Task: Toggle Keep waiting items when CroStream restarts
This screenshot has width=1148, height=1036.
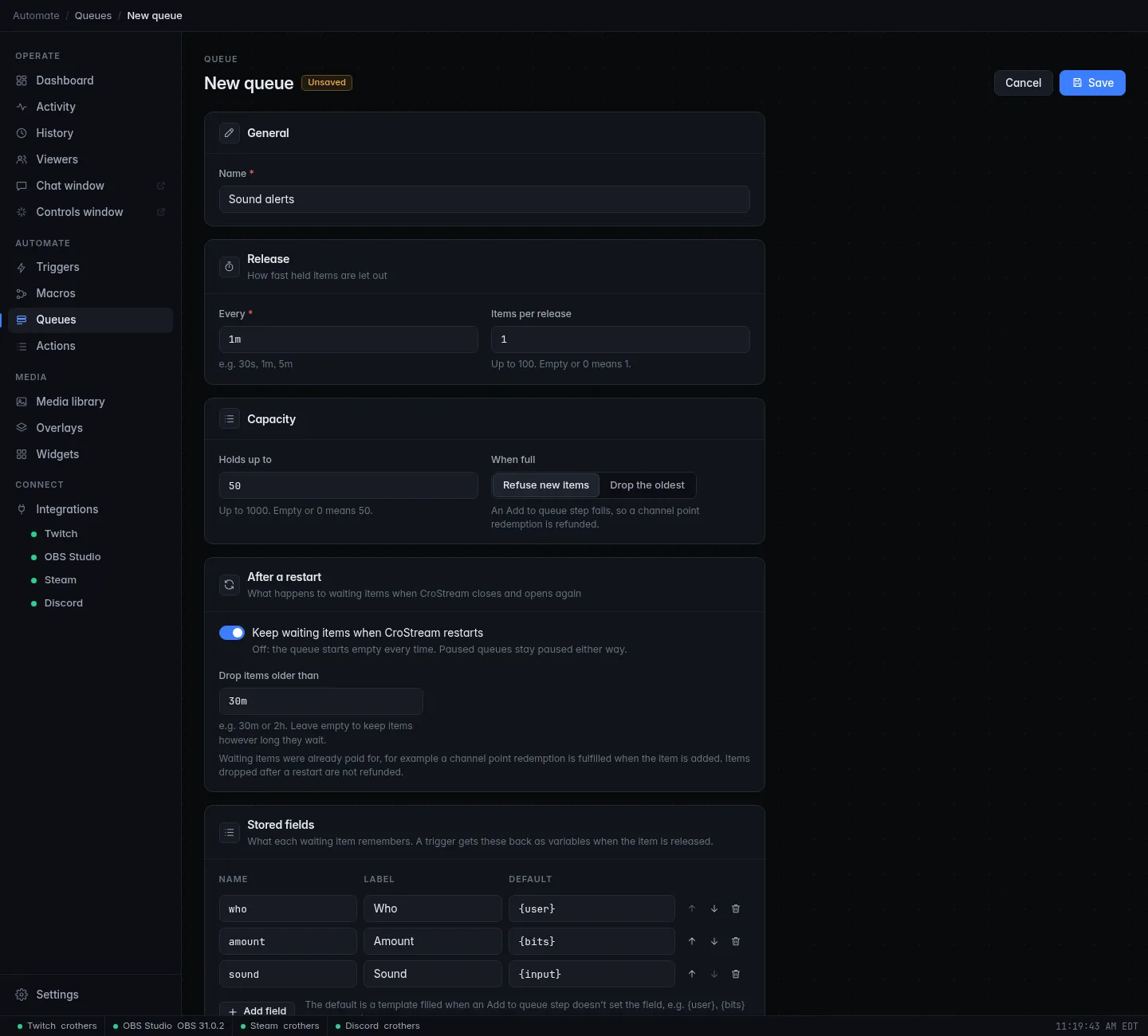Action: pos(232,633)
